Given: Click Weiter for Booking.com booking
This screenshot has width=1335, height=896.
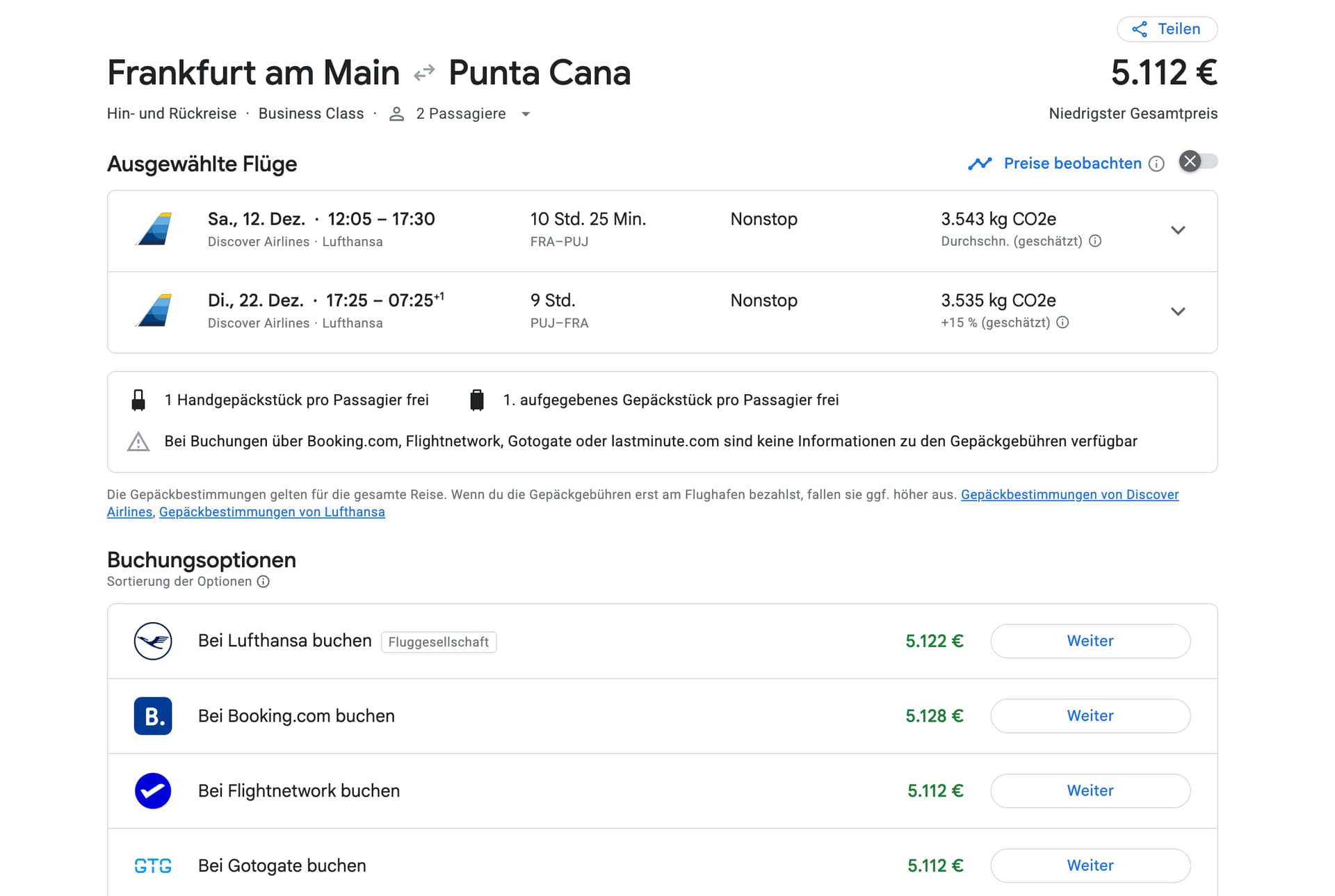Looking at the screenshot, I should (1090, 716).
